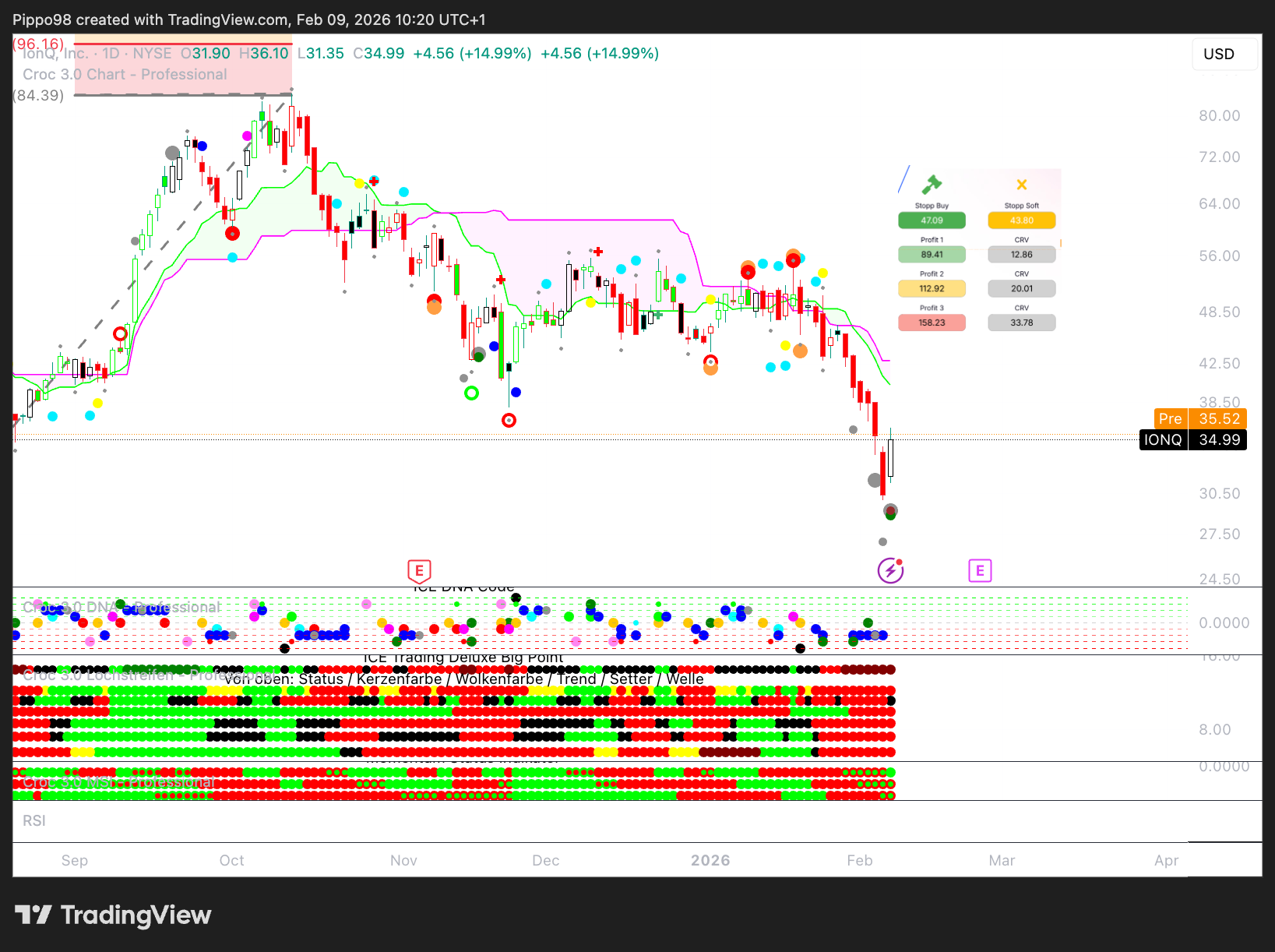
Task: Click the Stopp Buy 47.09 box
Action: coord(932,220)
